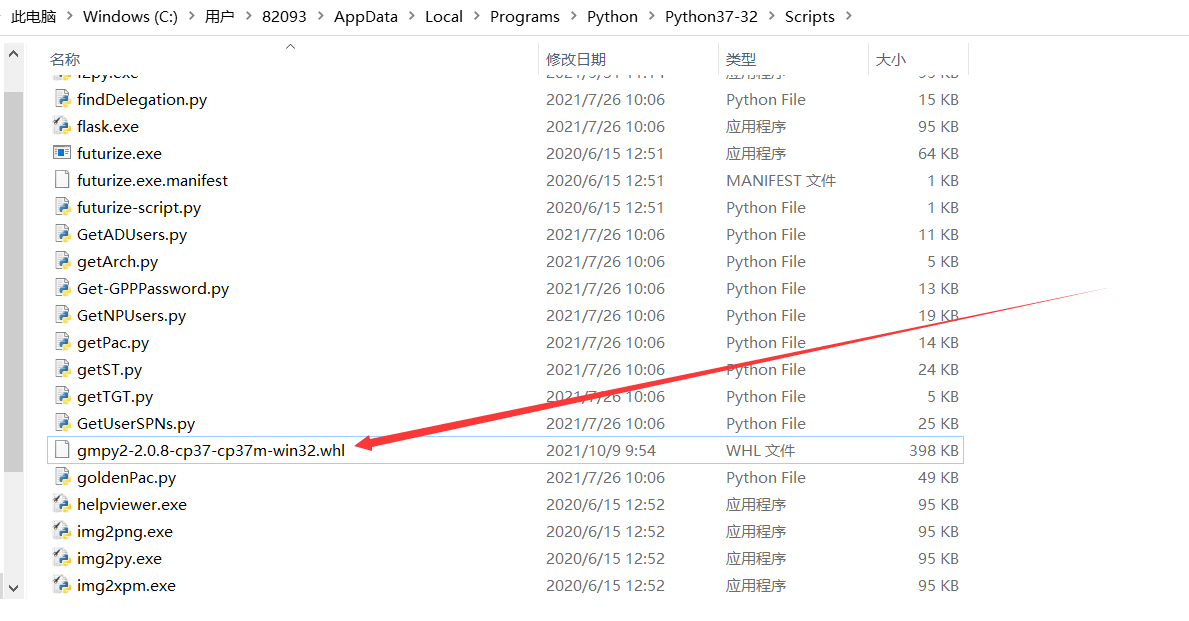Click the img2xpm.exe application icon
Screen dimensions: 1189x621
click(x=60, y=585)
